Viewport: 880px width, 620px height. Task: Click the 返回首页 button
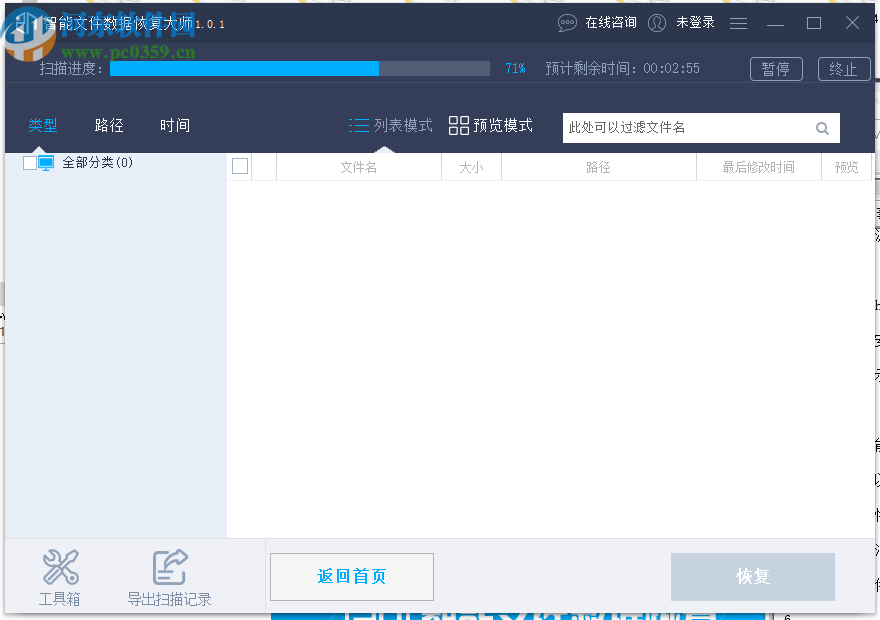tap(351, 577)
